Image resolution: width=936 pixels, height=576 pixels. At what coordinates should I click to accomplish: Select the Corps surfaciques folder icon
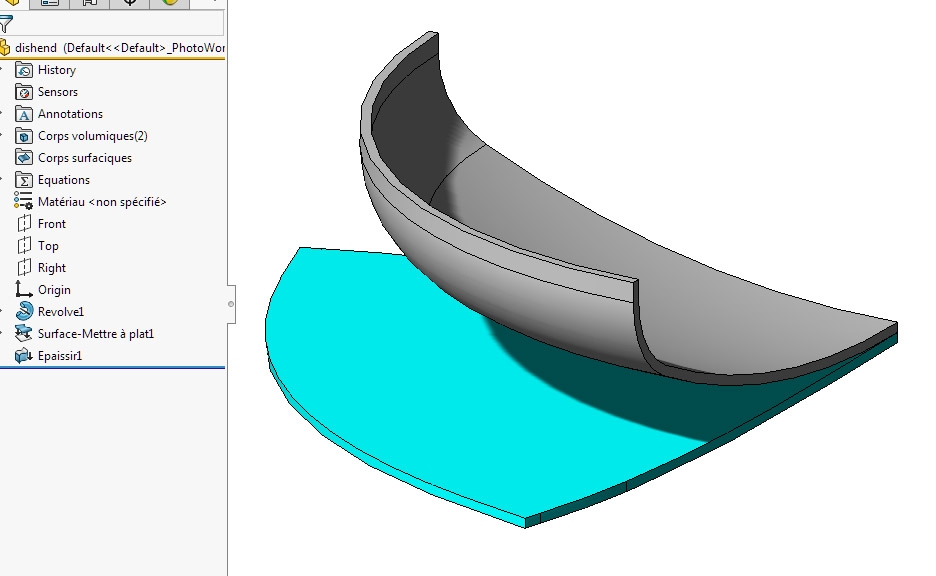click(x=22, y=157)
